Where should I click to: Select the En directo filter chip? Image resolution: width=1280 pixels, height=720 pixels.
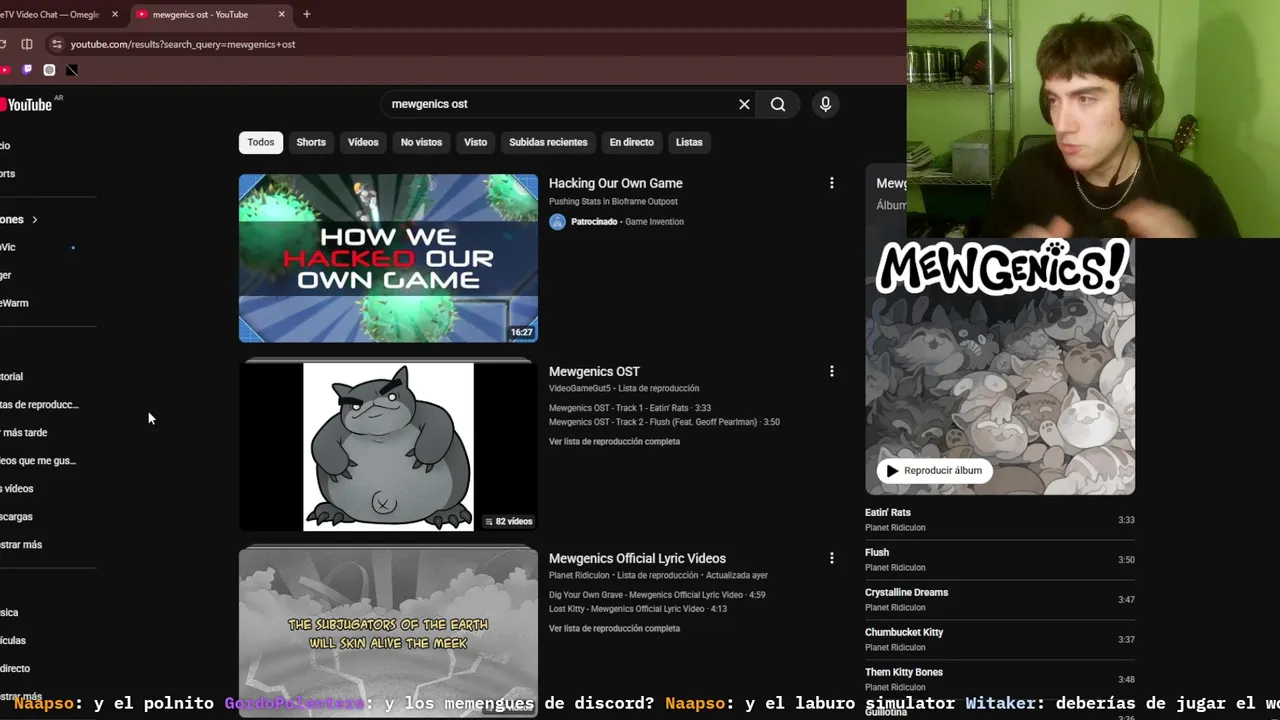632,142
